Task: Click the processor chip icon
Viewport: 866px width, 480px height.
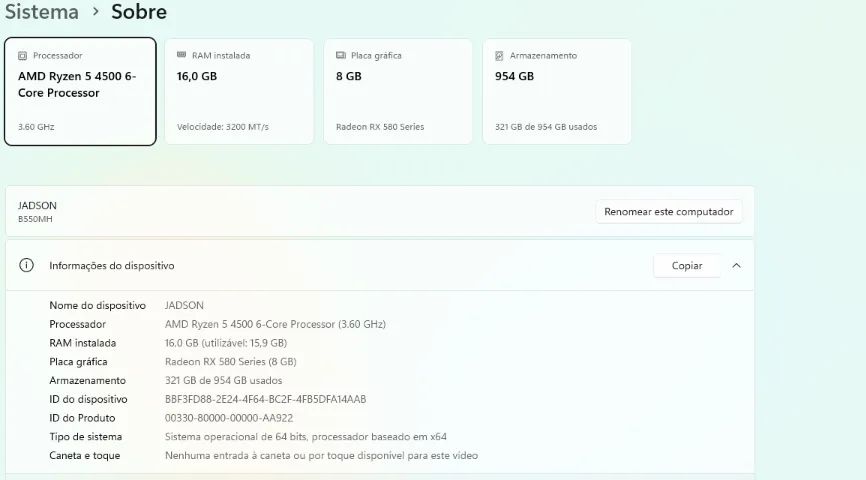Action: pyautogui.click(x=23, y=55)
